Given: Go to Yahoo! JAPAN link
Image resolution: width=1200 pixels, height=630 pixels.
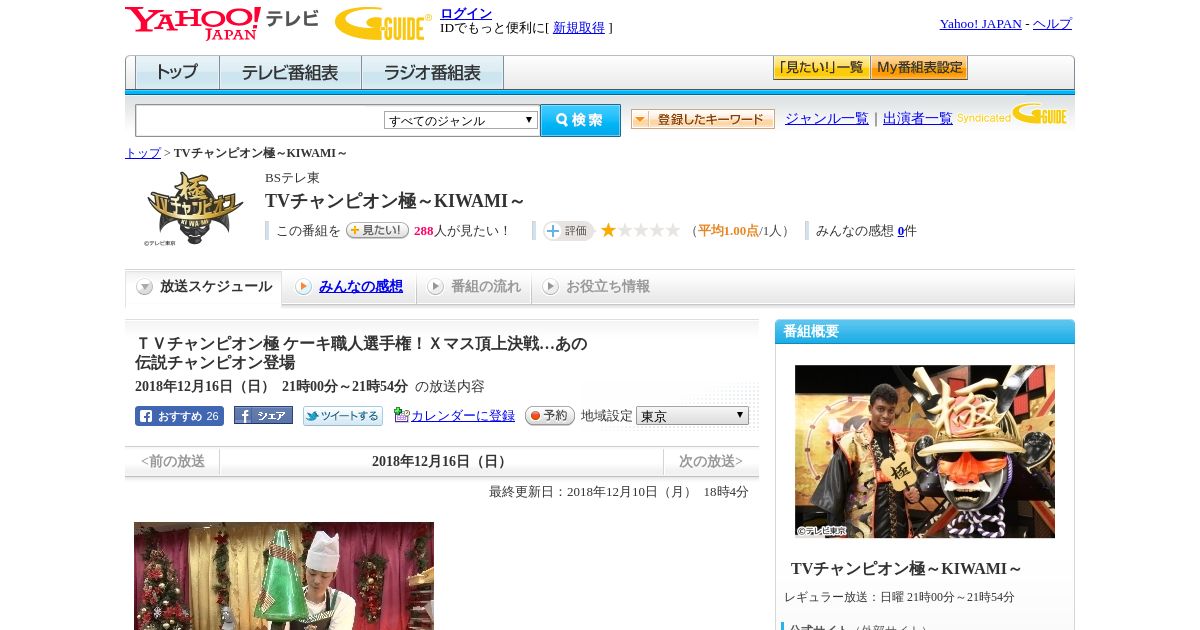Looking at the screenshot, I should coord(980,24).
